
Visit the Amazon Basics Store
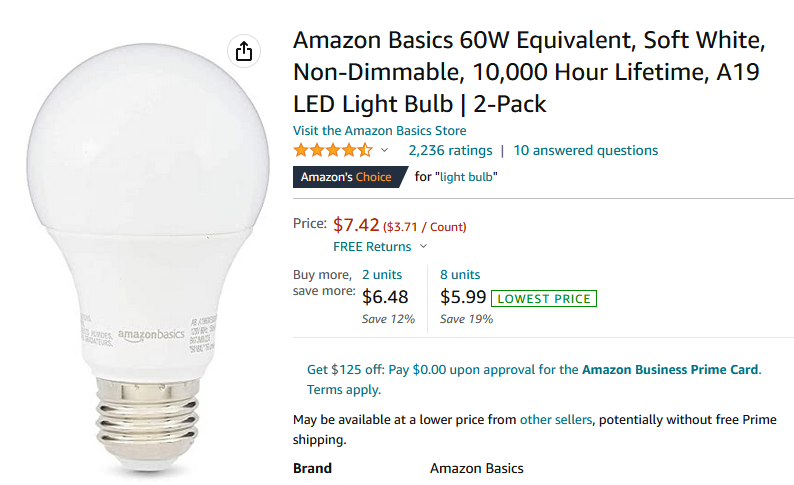pyautogui.click(x=379, y=131)
